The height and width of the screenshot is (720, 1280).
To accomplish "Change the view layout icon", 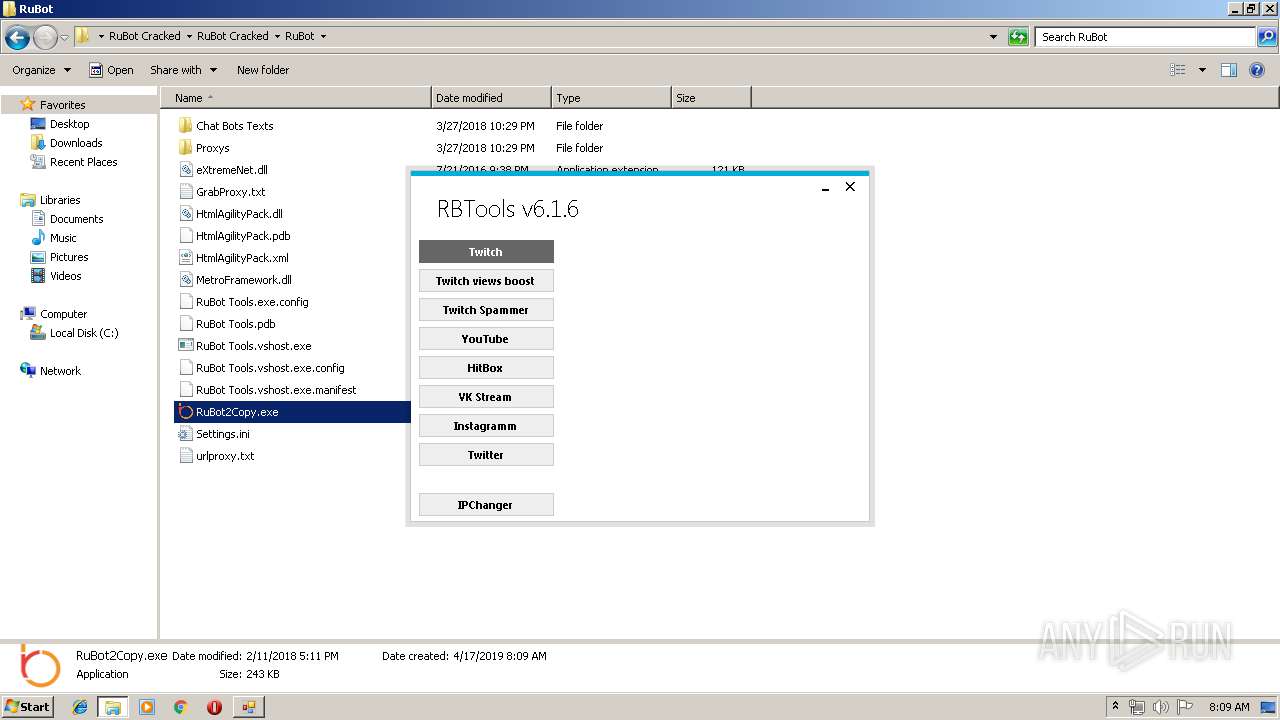I will pyautogui.click(x=1178, y=70).
